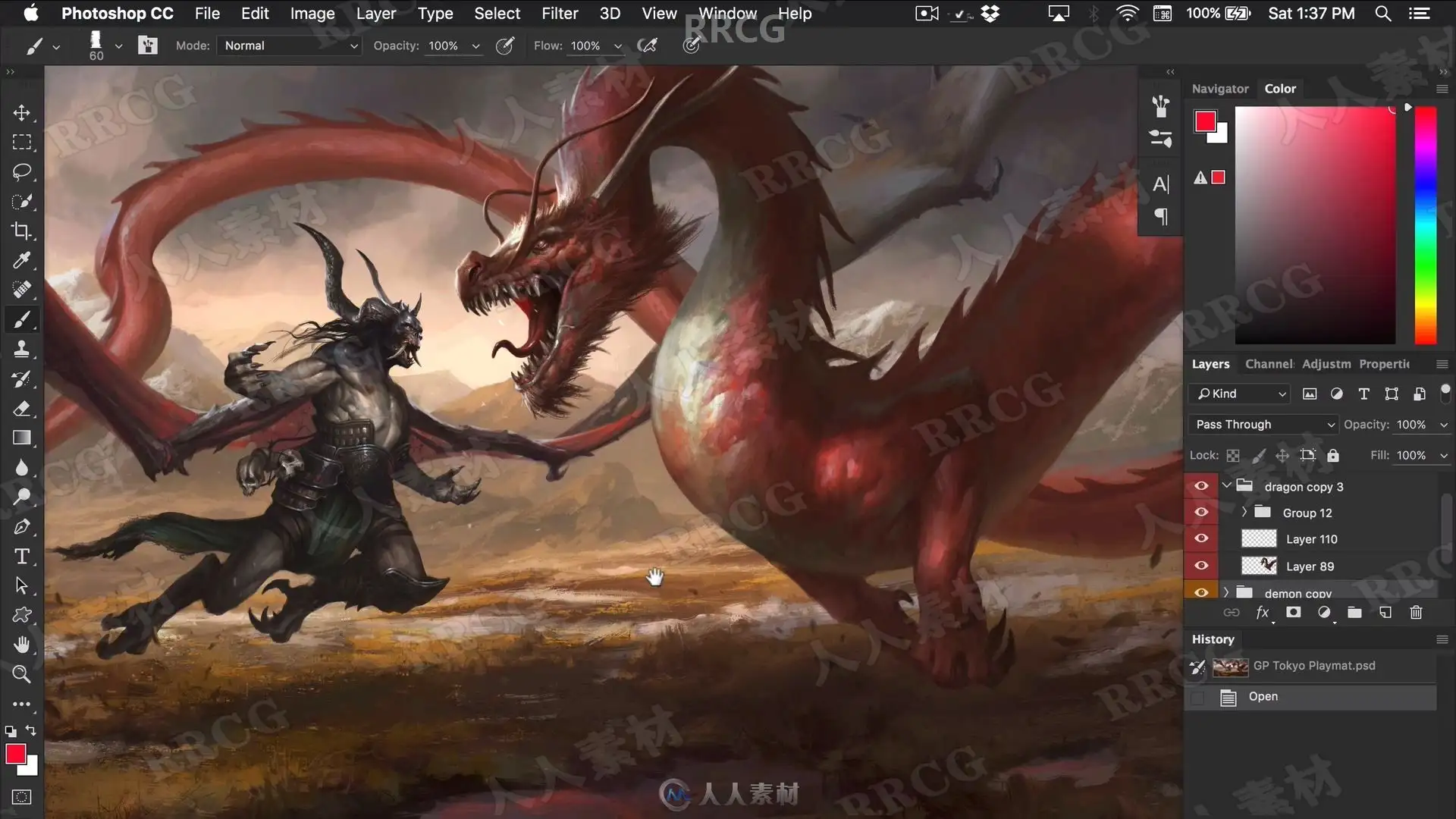This screenshot has height=819, width=1456.
Task: Click the foreground color swatch in Color panel
Action: tap(1205, 121)
